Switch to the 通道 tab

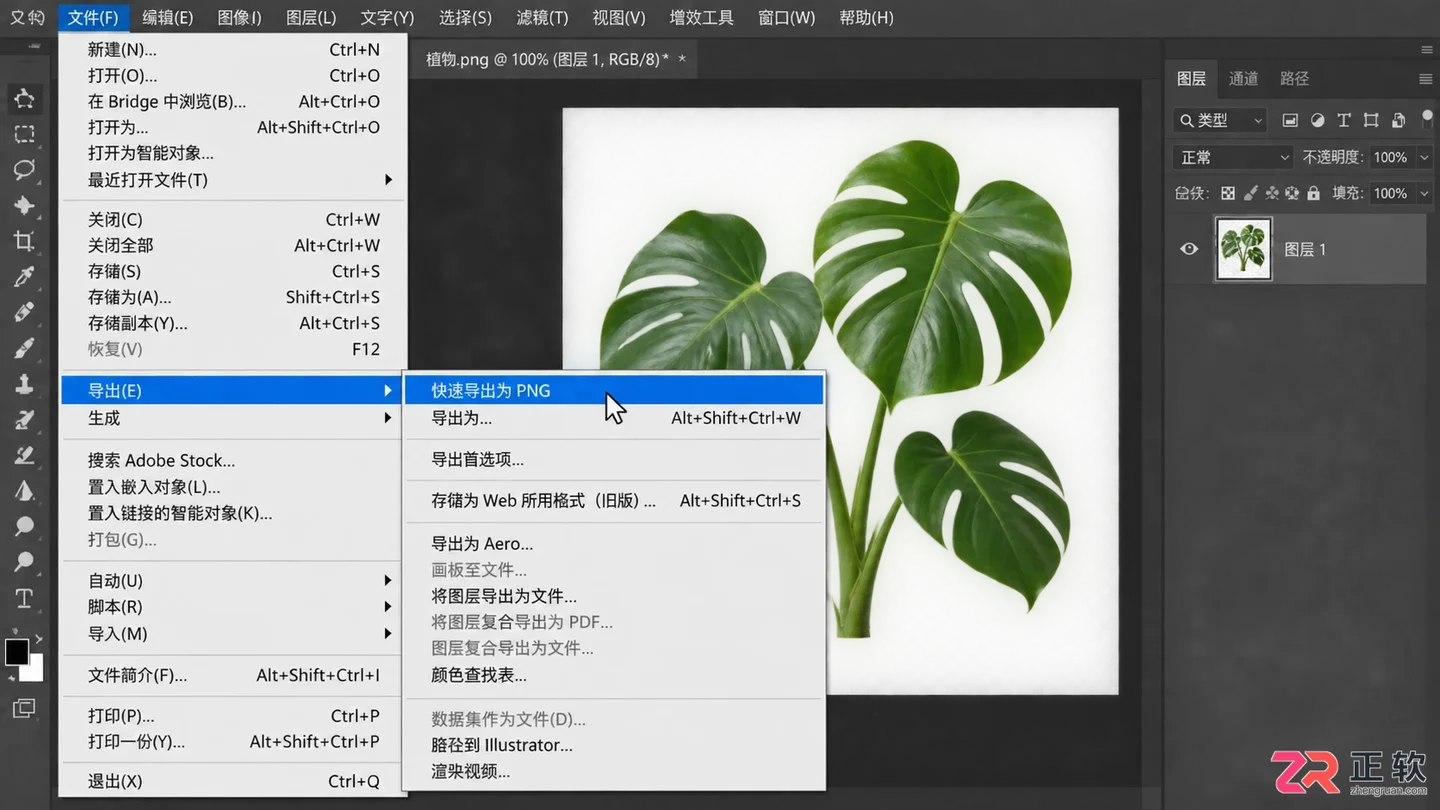click(1243, 79)
